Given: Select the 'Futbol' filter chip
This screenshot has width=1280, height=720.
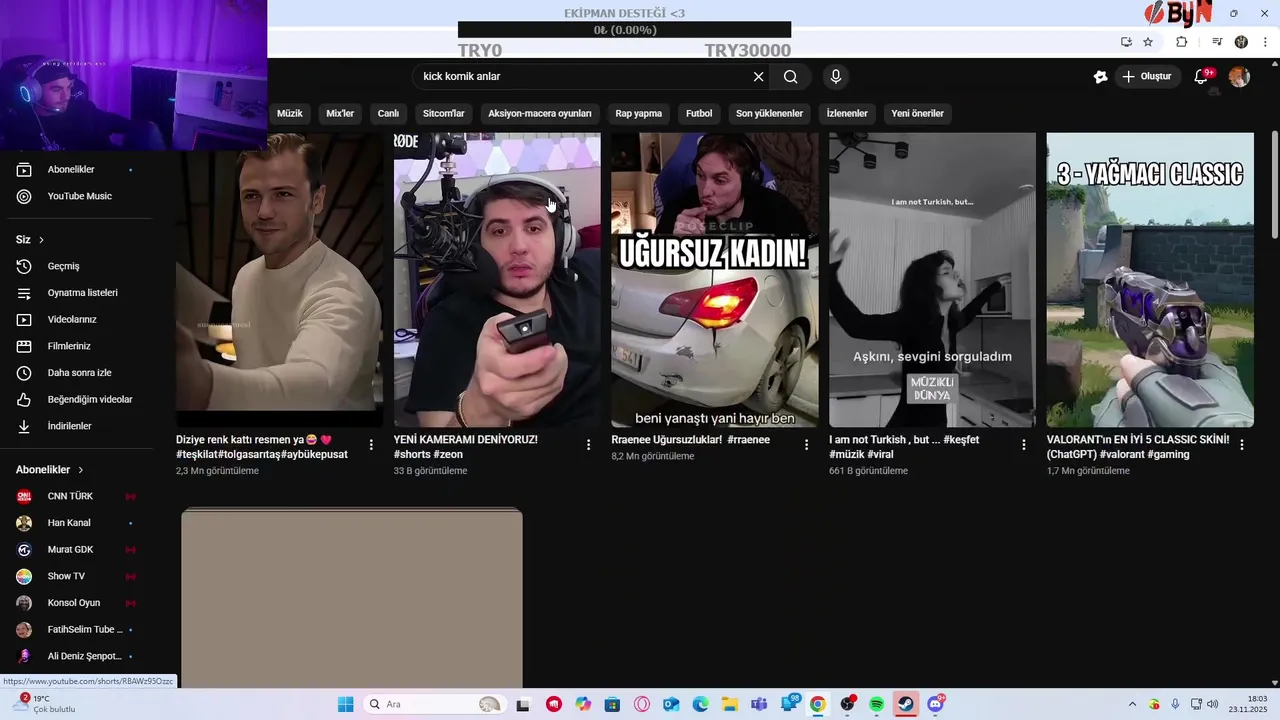Looking at the screenshot, I should pos(699,113).
